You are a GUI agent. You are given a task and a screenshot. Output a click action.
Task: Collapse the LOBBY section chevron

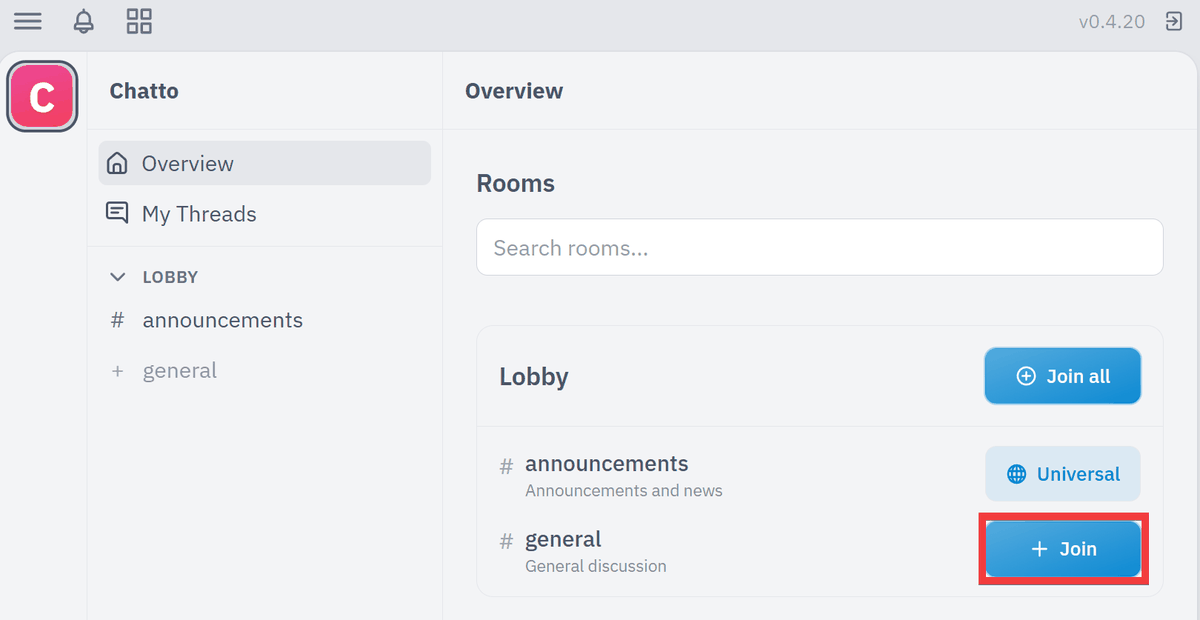click(x=118, y=277)
